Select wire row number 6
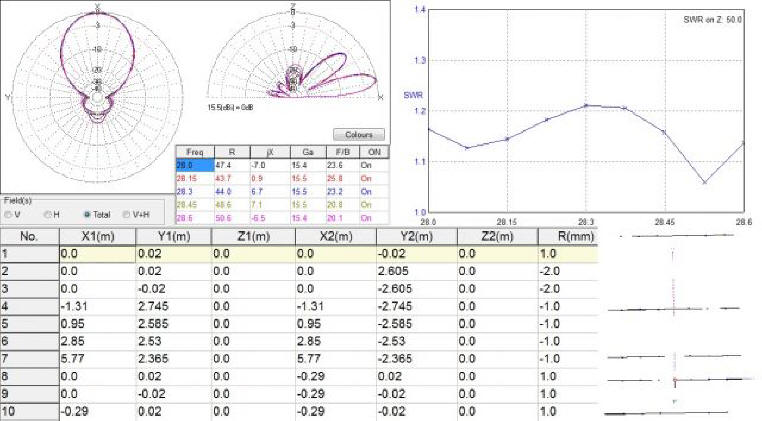762x421 pixels. point(29,341)
